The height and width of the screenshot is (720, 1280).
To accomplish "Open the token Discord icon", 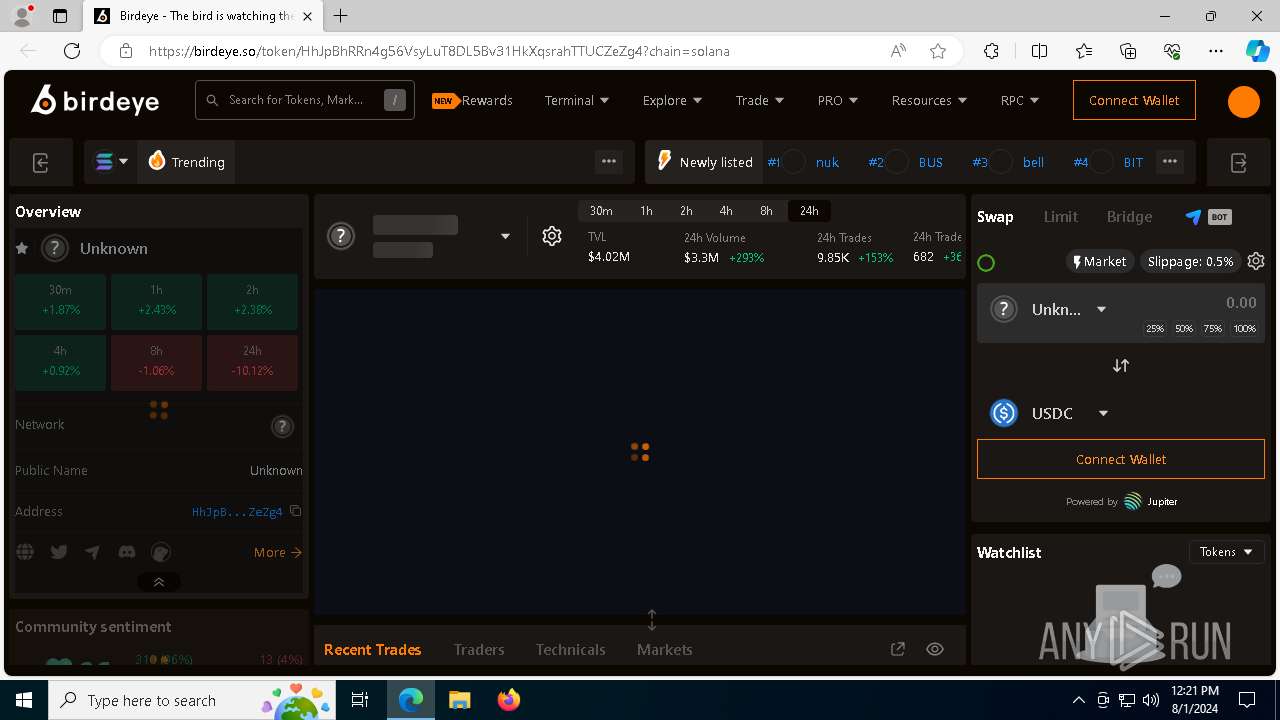I will 126,552.
